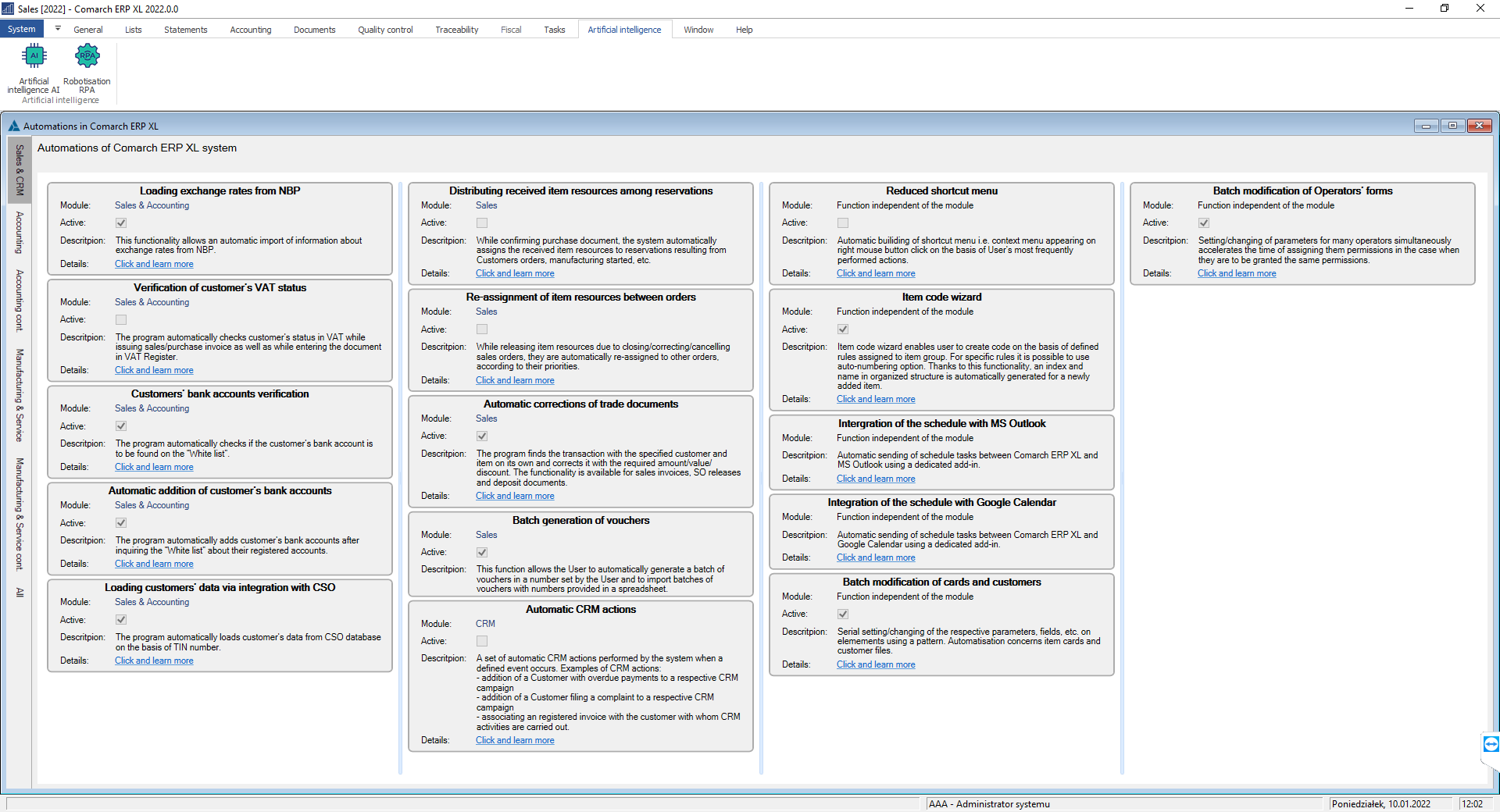Open the Window menu
This screenshot has width=1500, height=812.
point(698,30)
